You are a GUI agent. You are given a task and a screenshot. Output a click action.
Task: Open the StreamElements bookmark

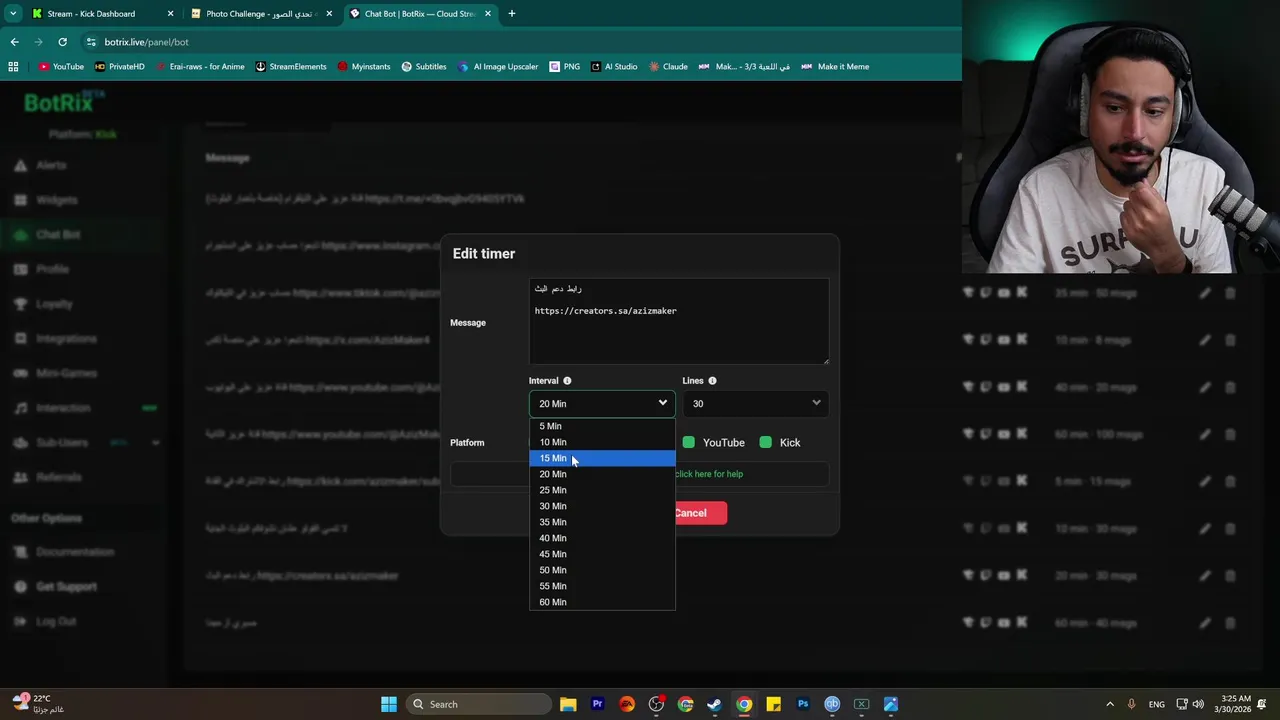pos(290,67)
